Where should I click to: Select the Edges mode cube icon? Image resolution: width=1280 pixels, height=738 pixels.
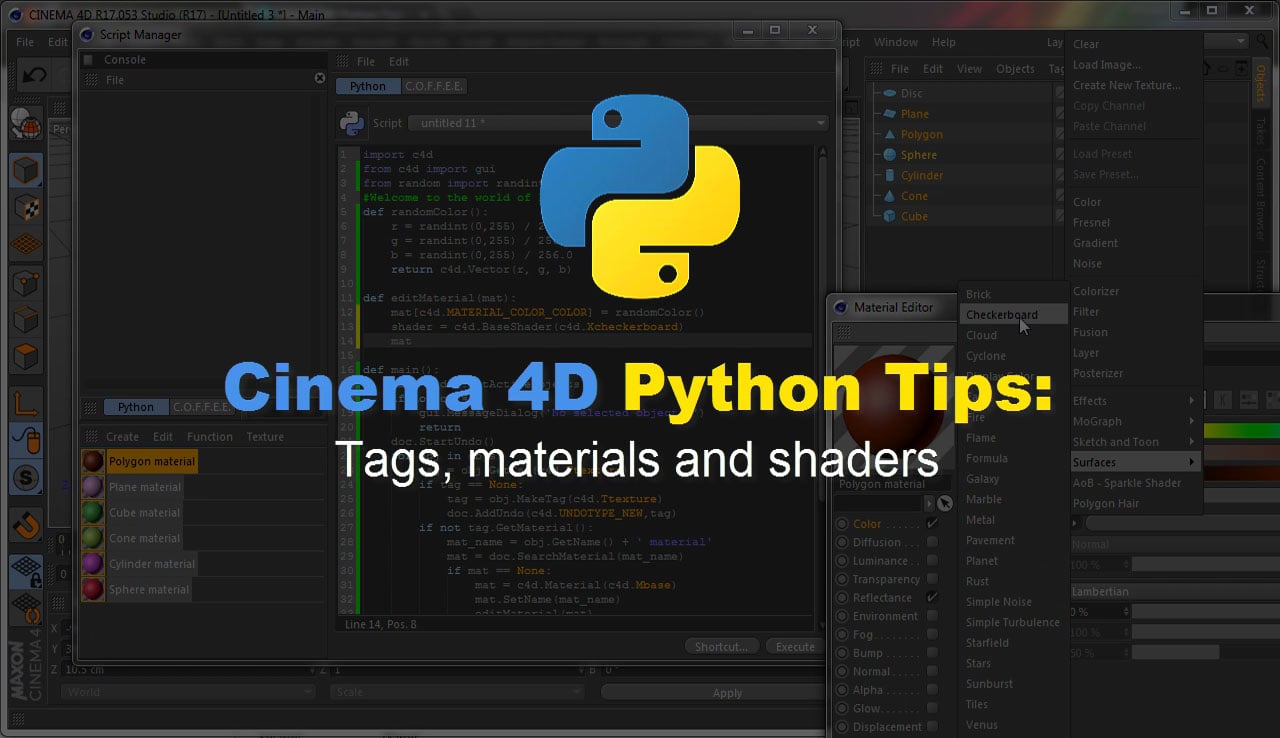(x=26, y=320)
